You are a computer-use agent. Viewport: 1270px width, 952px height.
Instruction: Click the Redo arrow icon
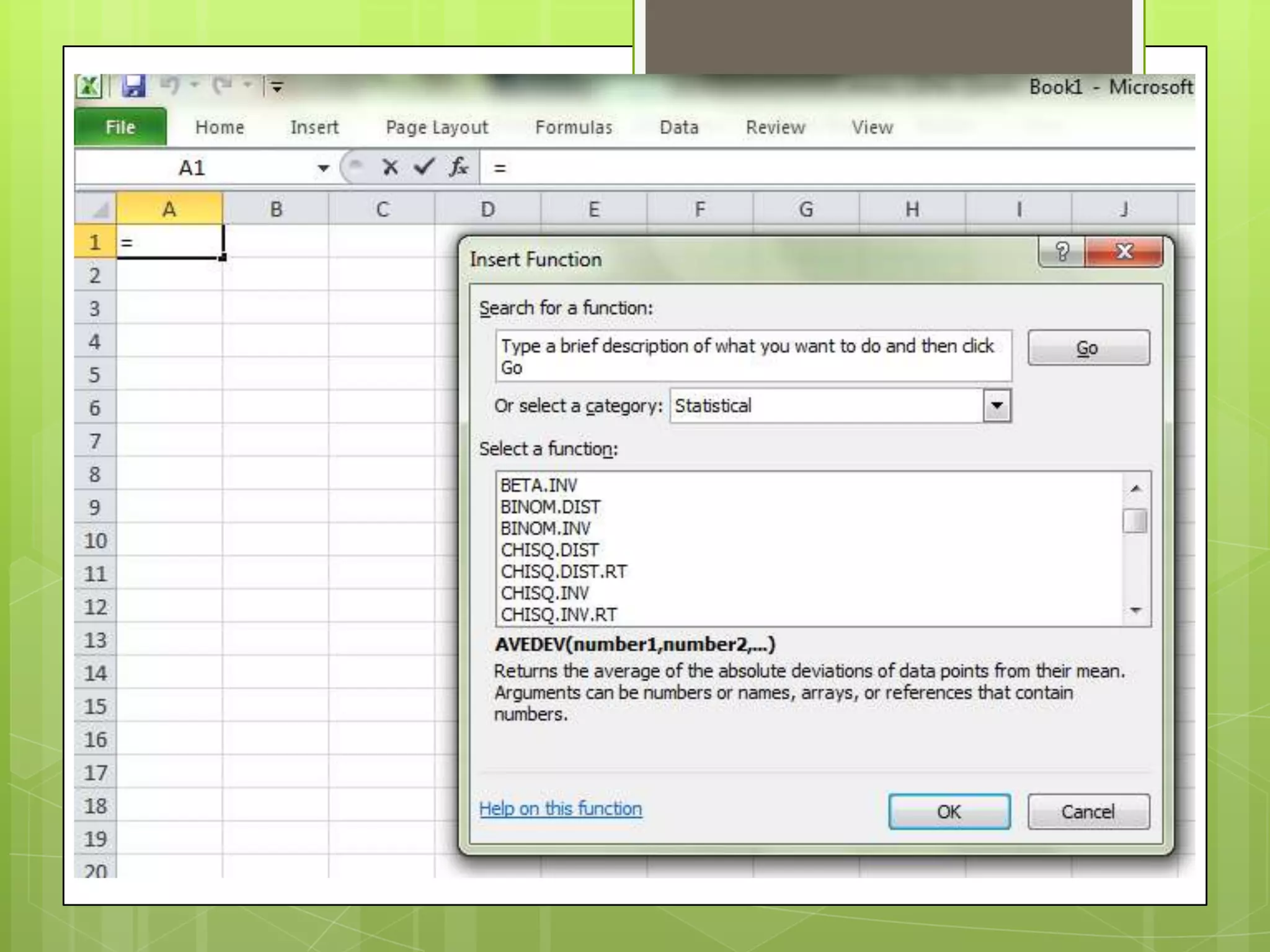tap(223, 85)
